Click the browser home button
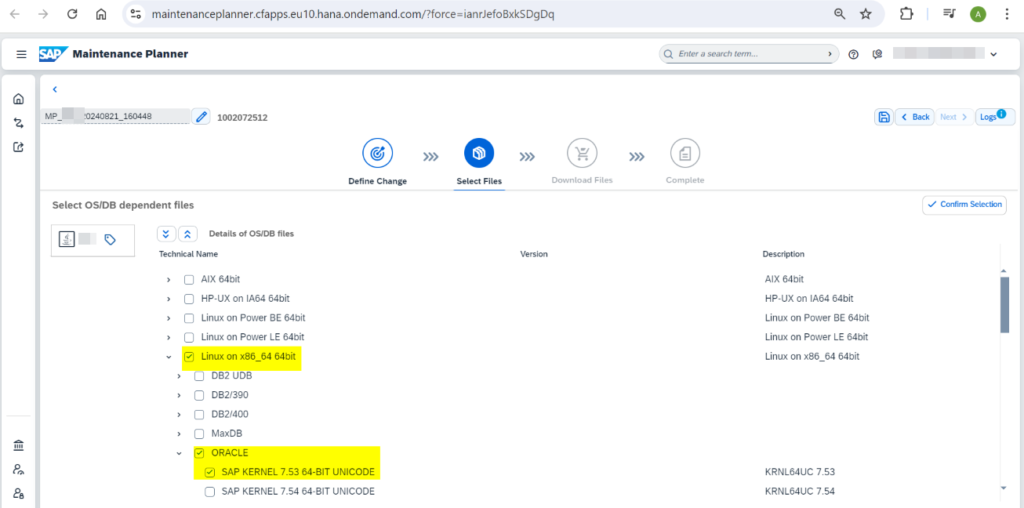1024x508 pixels. (x=101, y=14)
